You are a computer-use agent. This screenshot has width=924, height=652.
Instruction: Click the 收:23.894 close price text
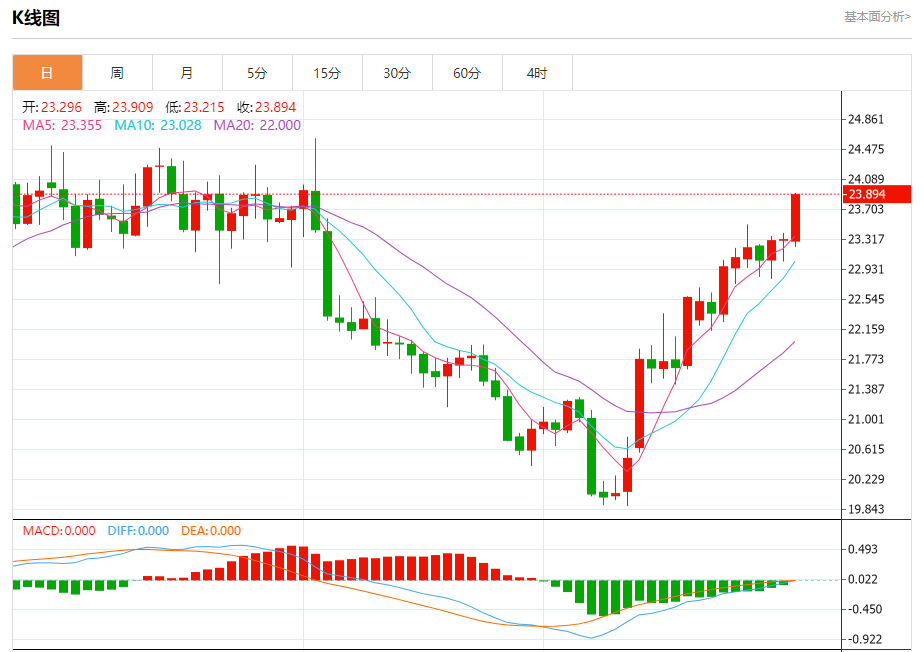tap(266, 107)
